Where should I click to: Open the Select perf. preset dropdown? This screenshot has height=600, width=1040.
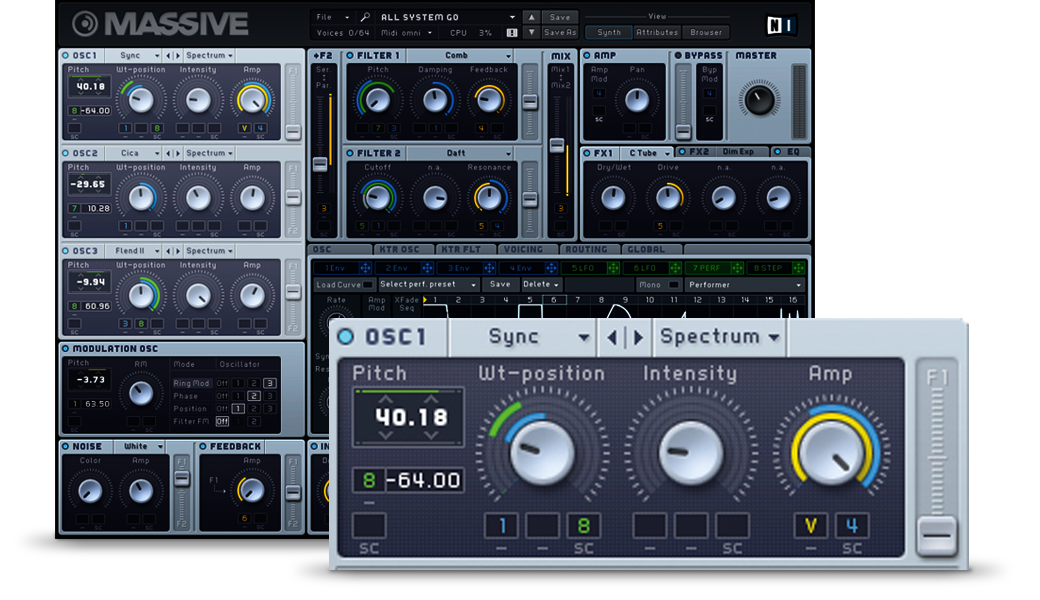(428, 284)
